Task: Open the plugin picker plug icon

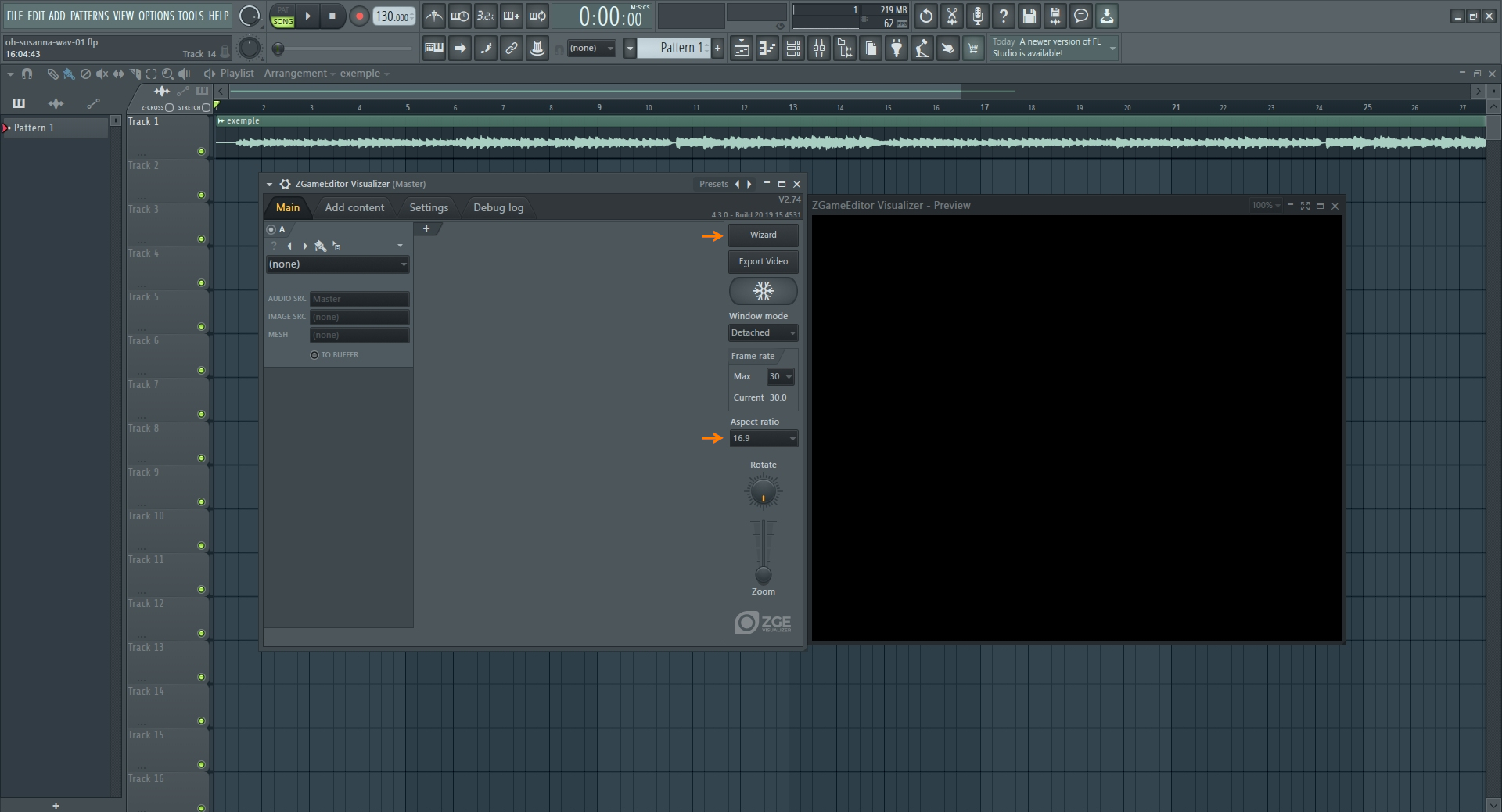Action: (897, 49)
